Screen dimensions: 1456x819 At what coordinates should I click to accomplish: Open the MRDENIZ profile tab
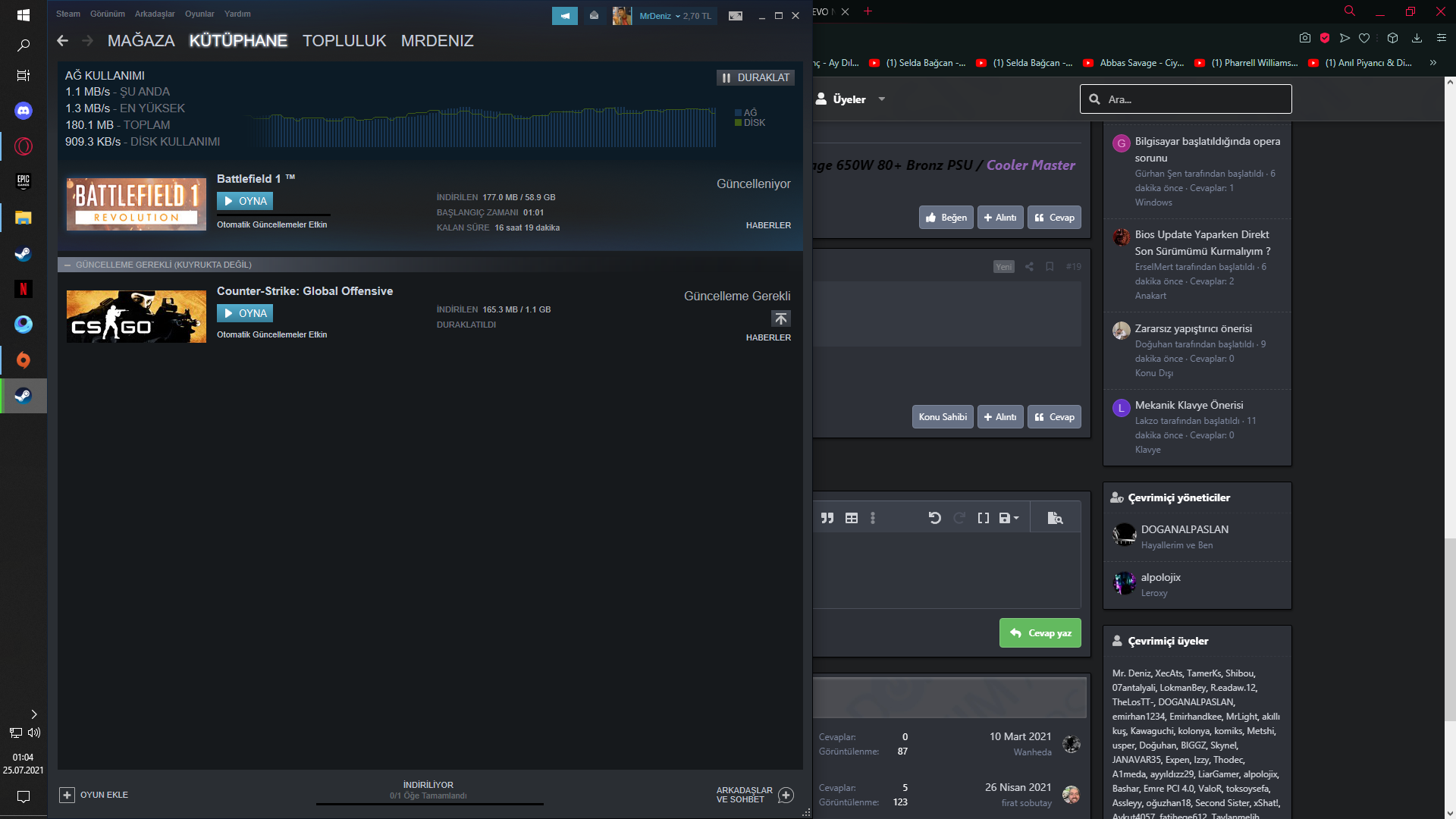437,41
